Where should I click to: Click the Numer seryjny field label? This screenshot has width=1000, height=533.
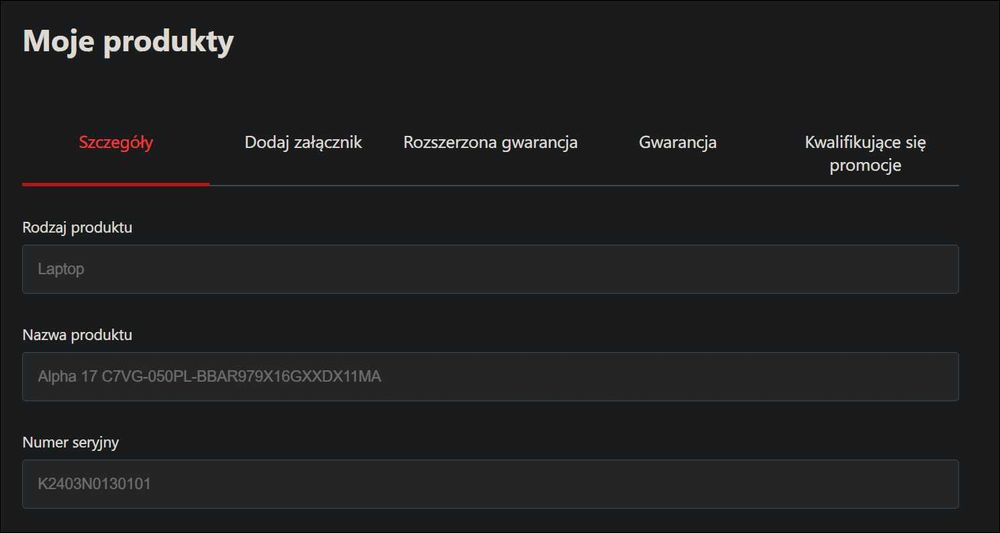click(x=70, y=442)
